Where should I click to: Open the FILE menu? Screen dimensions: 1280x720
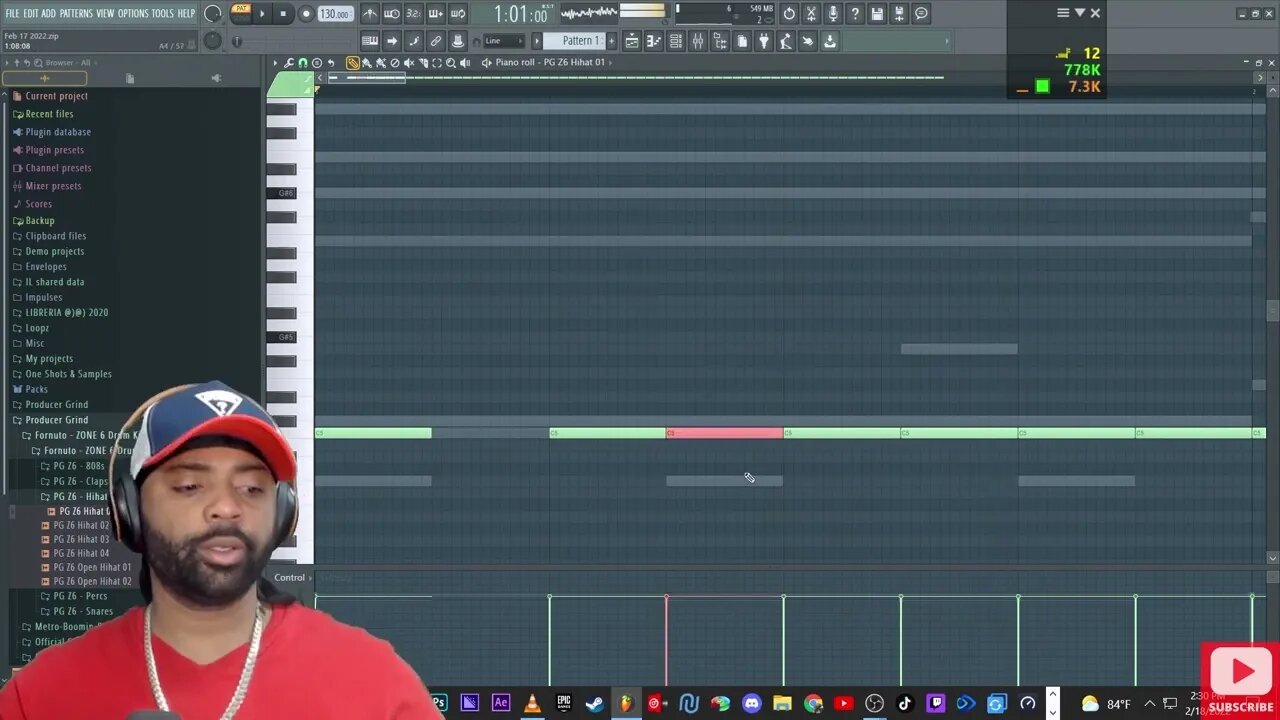point(12,13)
